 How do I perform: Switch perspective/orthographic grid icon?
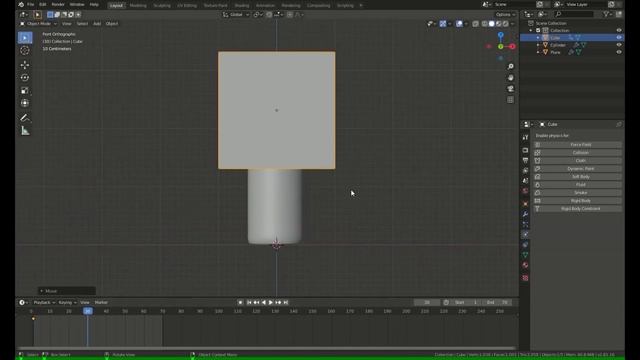point(511,100)
